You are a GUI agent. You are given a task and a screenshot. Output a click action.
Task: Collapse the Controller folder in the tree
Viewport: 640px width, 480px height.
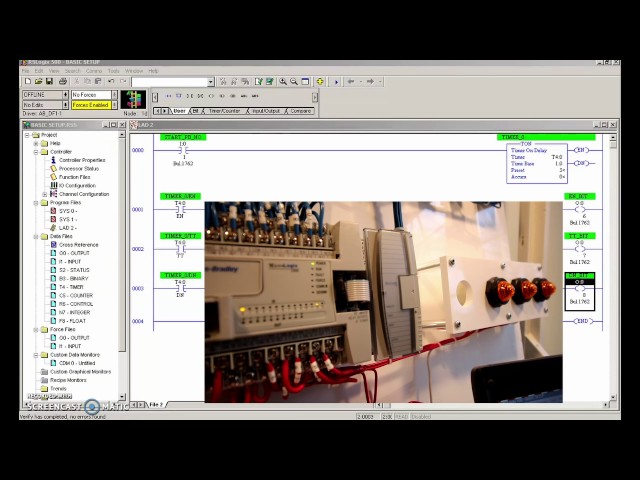click(x=36, y=152)
